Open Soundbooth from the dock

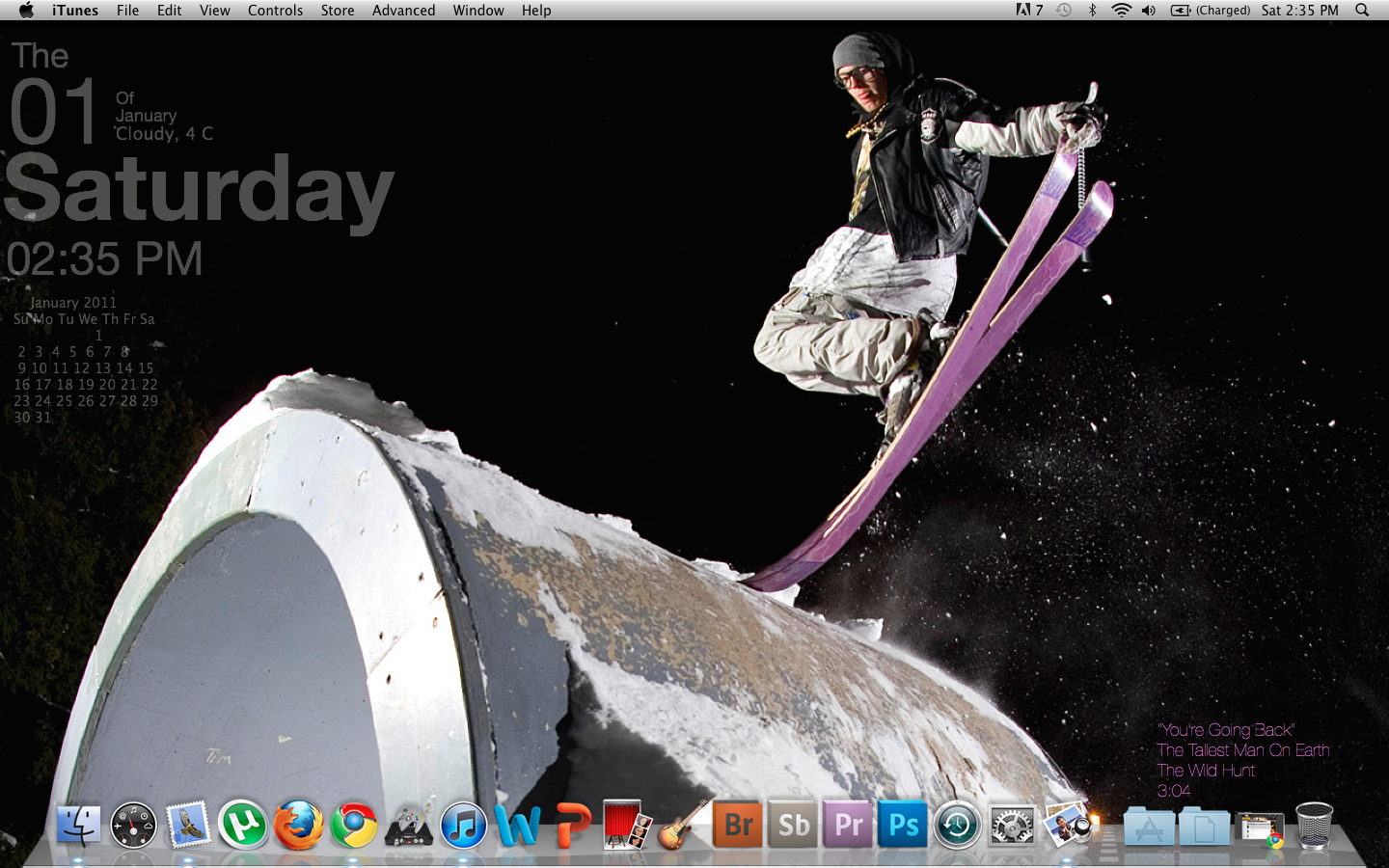click(x=792, y=825)
